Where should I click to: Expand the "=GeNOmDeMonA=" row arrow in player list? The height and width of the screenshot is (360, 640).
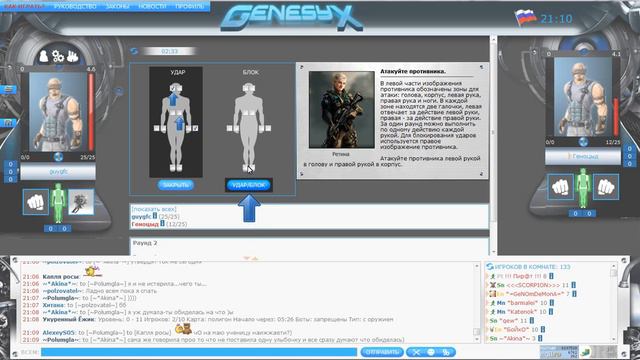tap(486, 294)
